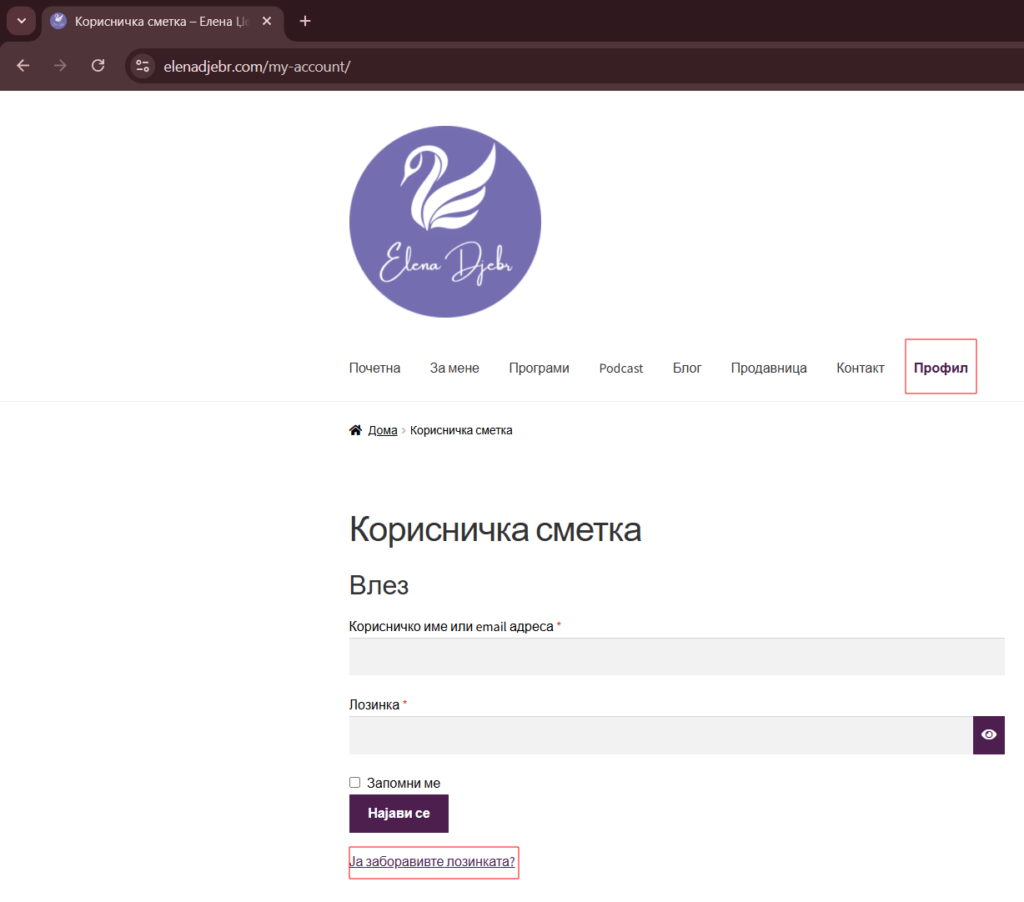Open the Продавница shop page

coord(768,368)
